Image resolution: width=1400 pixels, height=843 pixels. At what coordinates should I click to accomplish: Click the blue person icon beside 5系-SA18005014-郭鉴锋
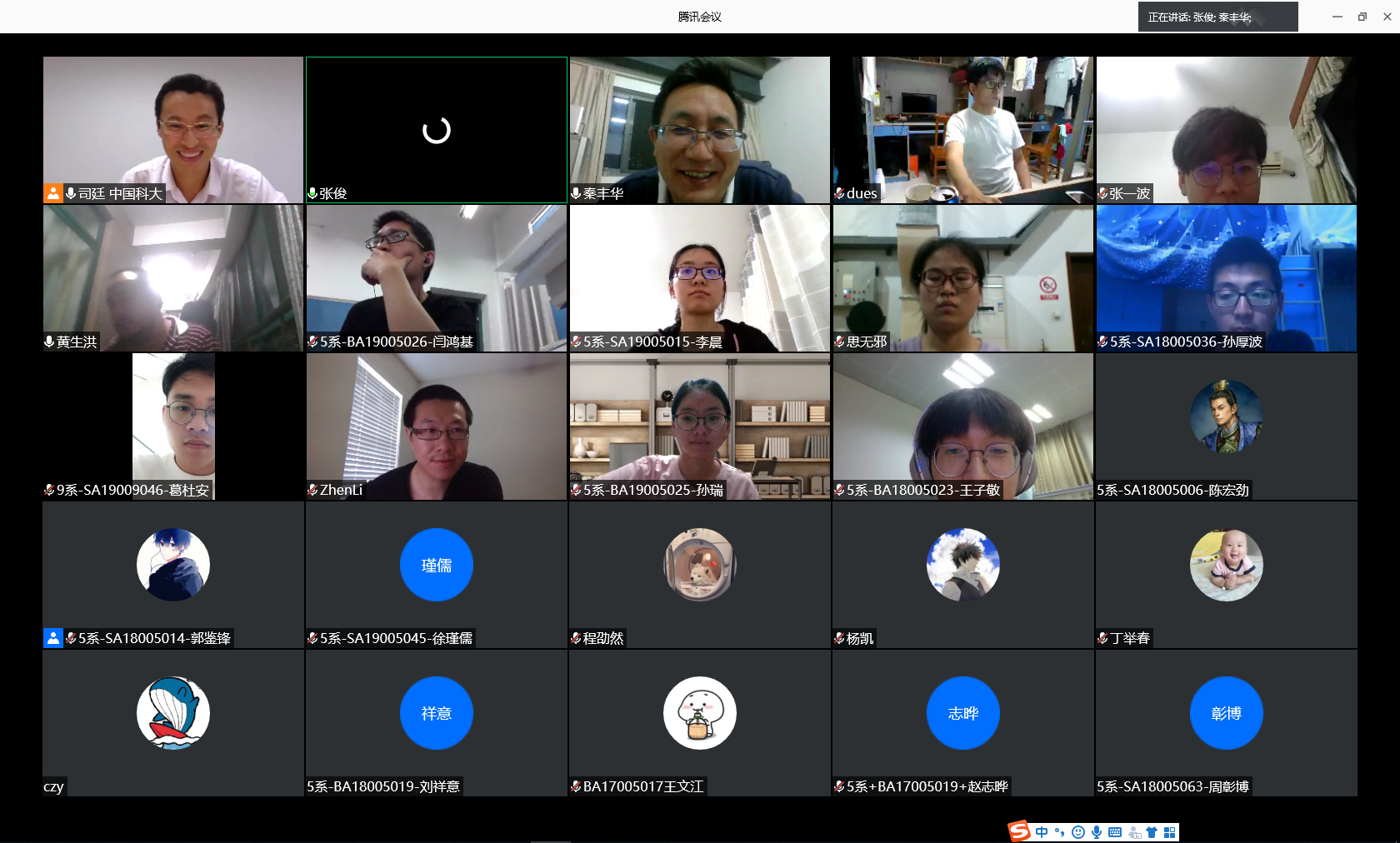53,638
